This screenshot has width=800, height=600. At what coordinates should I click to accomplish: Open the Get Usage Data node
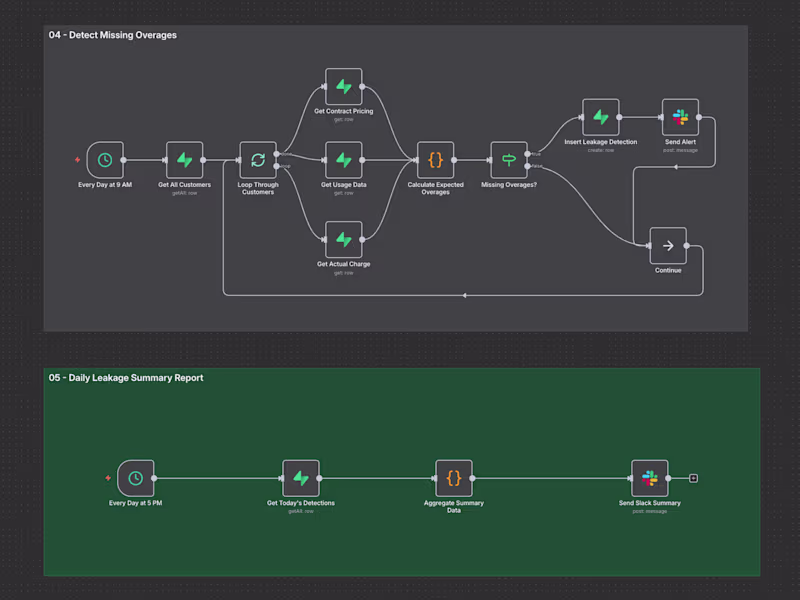pos(343,160)
